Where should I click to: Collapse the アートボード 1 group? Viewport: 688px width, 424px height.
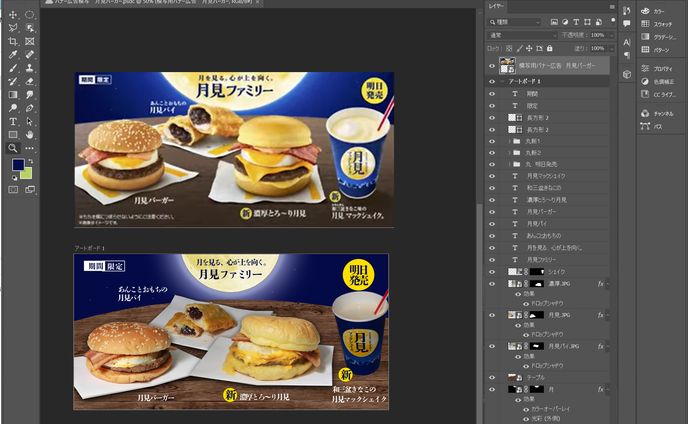(502, 82)
